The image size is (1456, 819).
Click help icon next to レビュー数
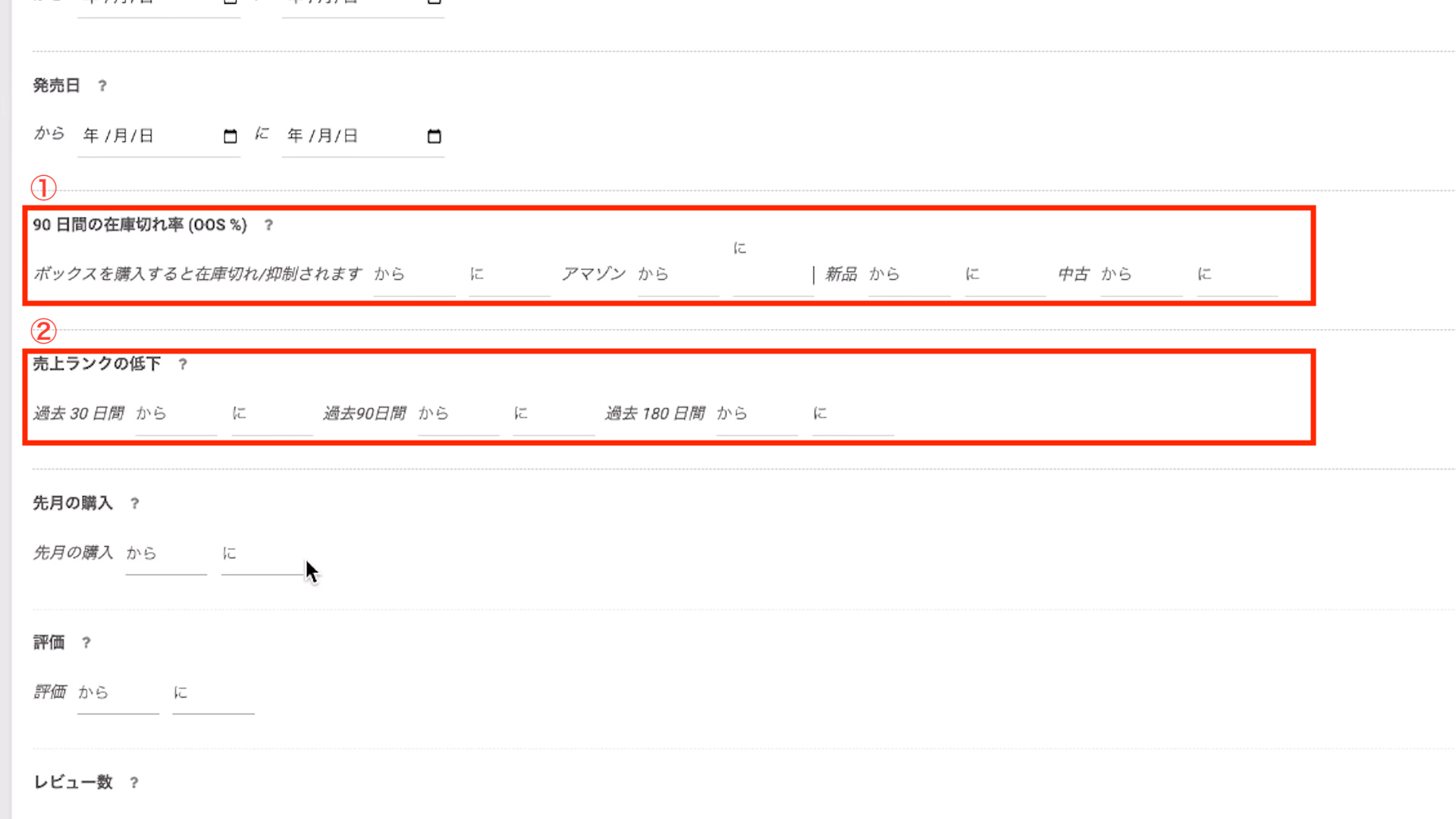click(134, 783)
